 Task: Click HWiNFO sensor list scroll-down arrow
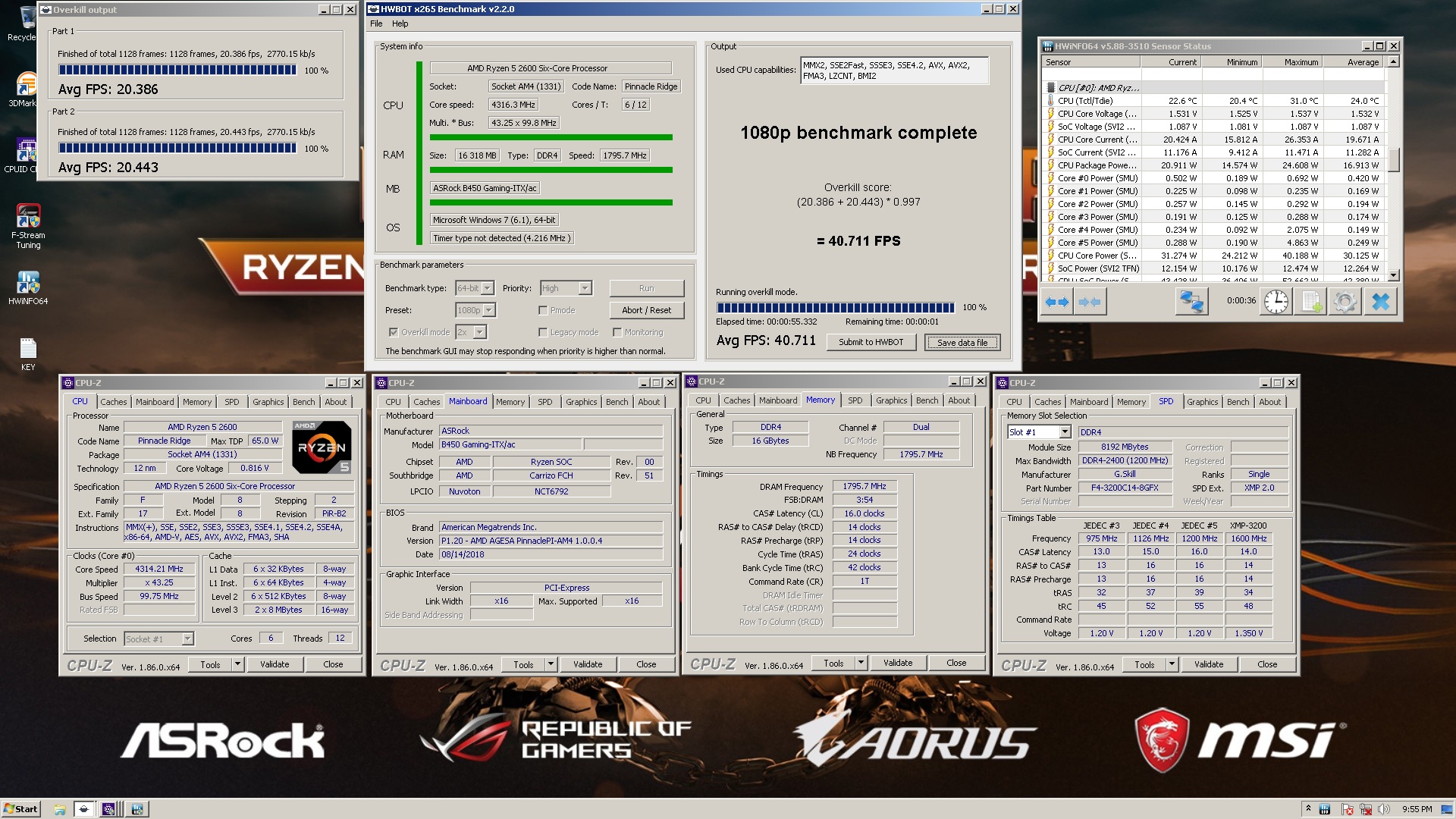[1393, 275]
